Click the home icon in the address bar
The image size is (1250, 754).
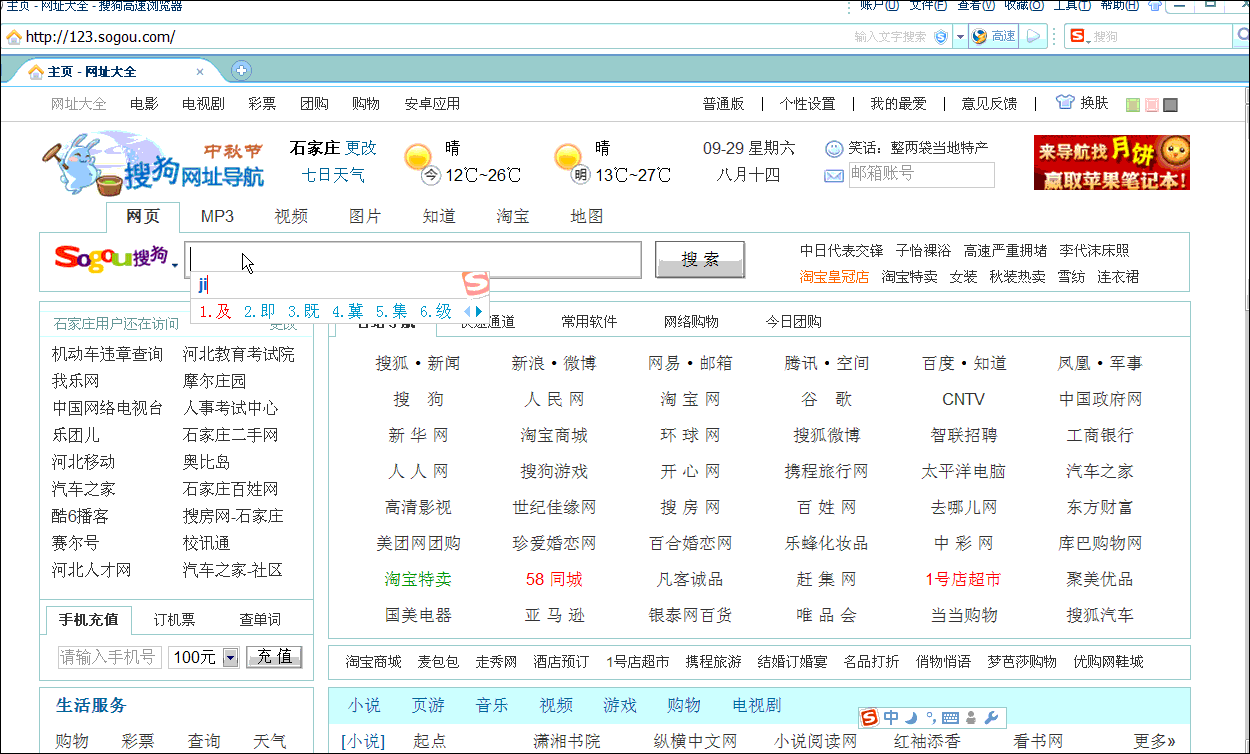click(x=14, y=37)
